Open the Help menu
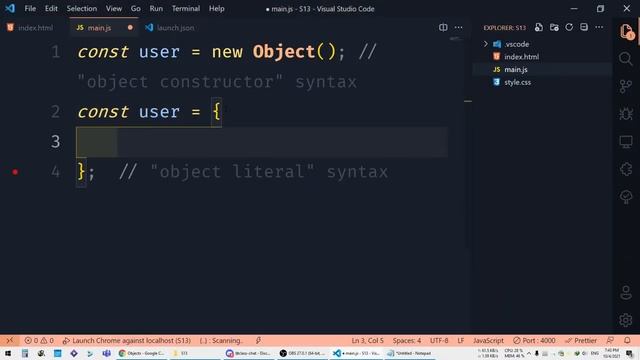This screenshot has height=360, width=640. coord(216,8)
